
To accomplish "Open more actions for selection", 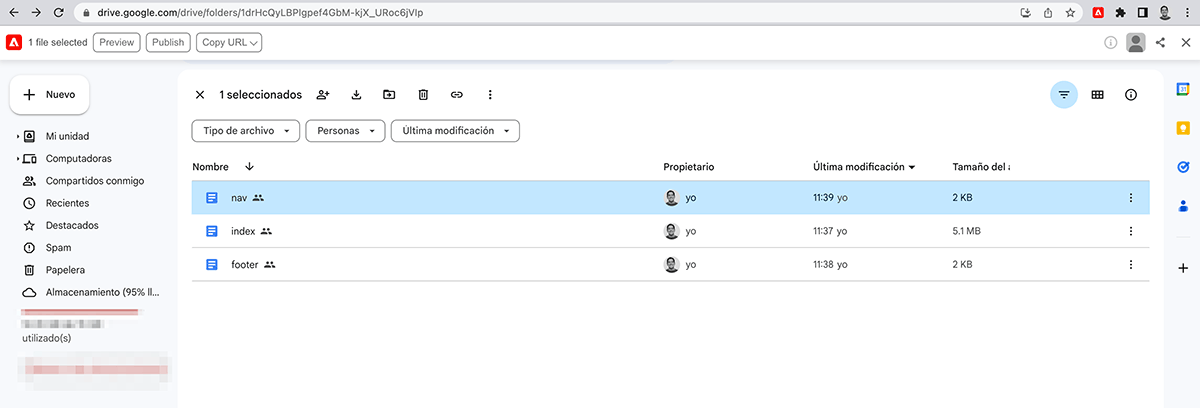I will click(x=490, y=95).
